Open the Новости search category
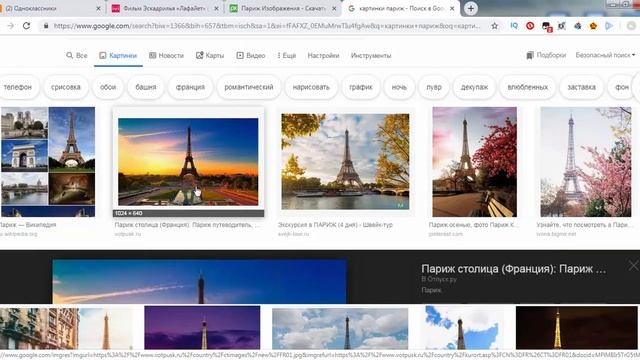 tap(166, 55)
